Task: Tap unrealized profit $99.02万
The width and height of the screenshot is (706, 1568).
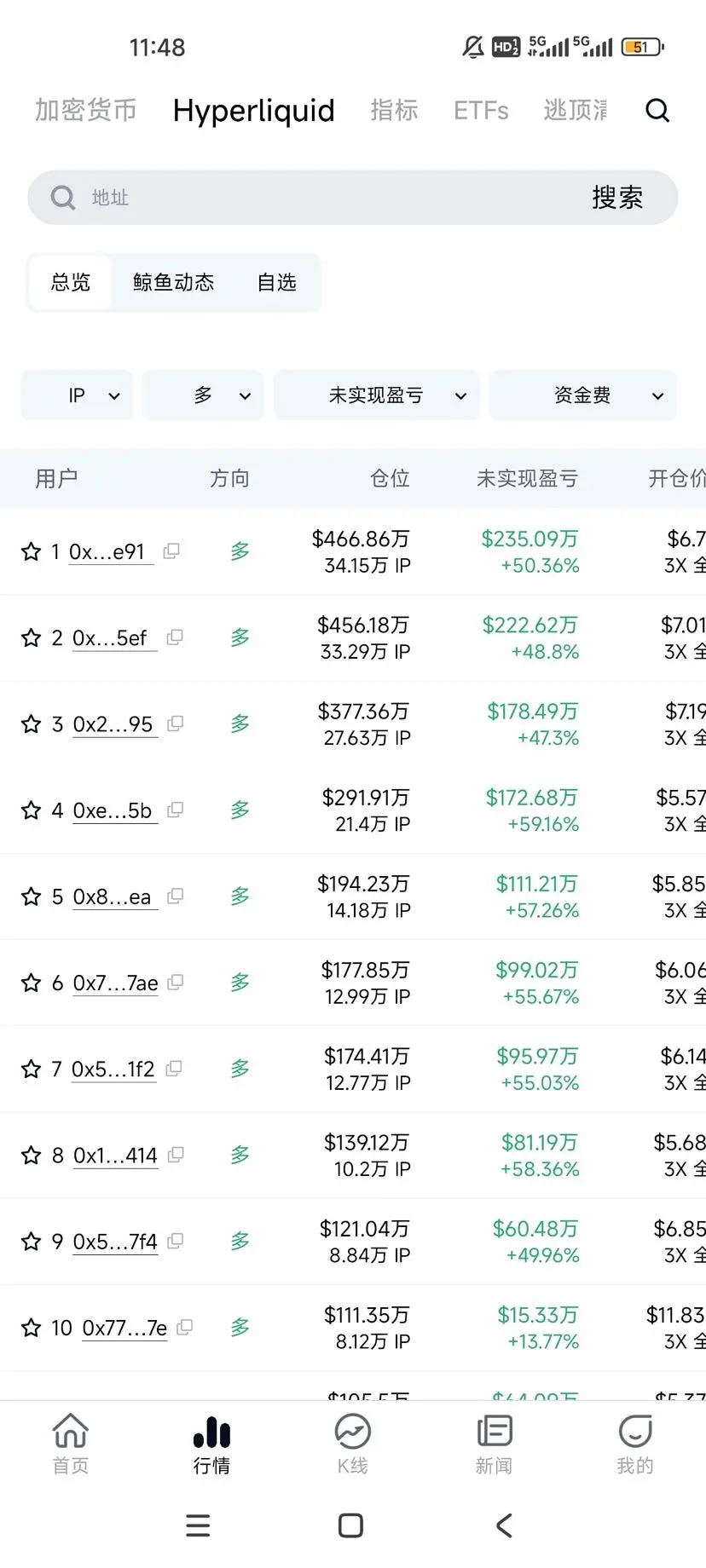Action: click(536, 970)
